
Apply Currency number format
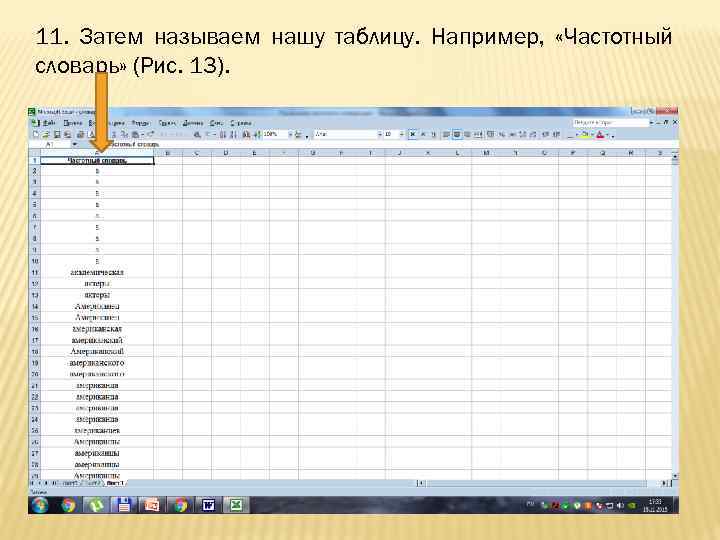tap(490, 134)
